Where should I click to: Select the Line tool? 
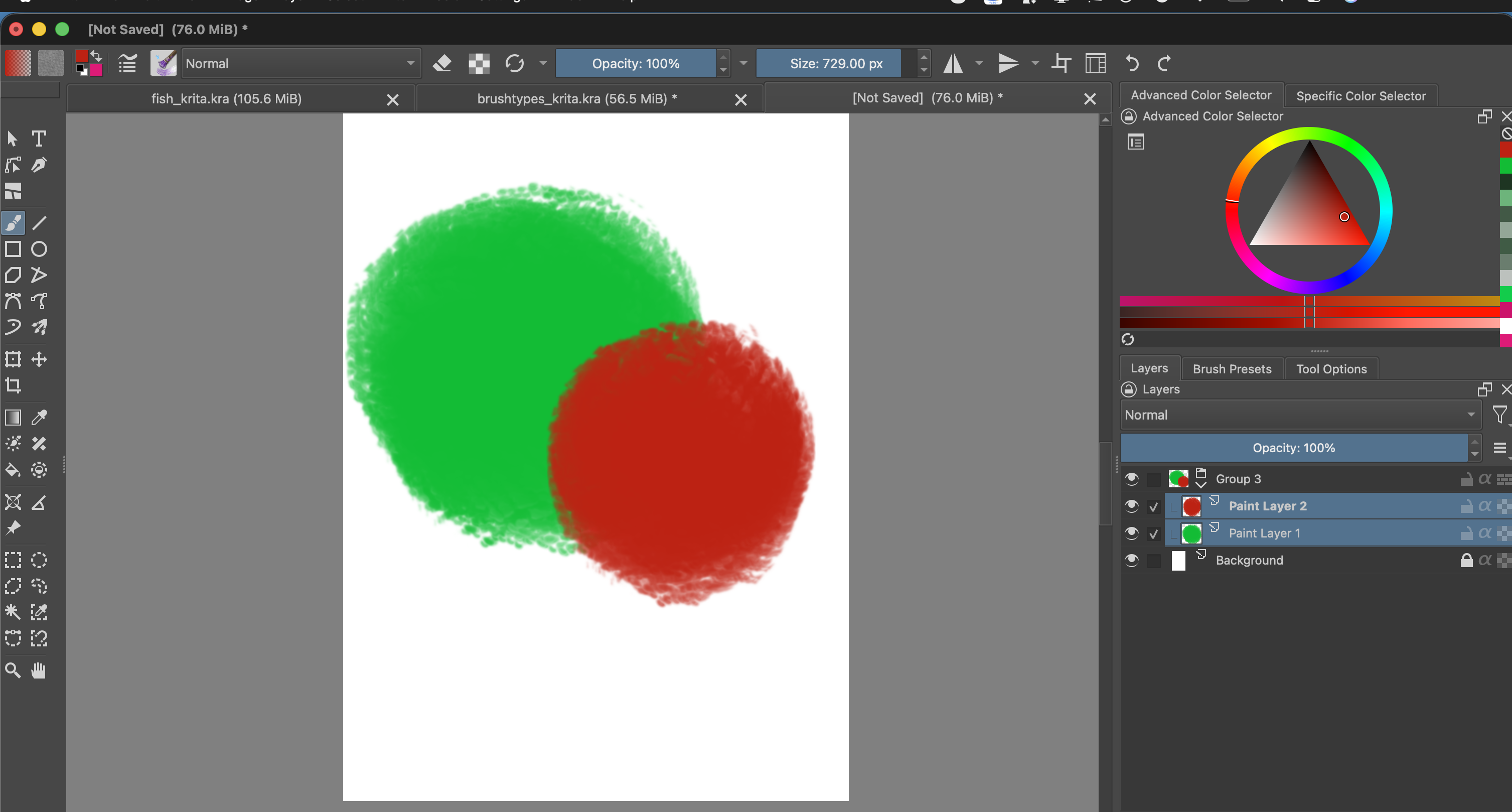tap(39, 223)
